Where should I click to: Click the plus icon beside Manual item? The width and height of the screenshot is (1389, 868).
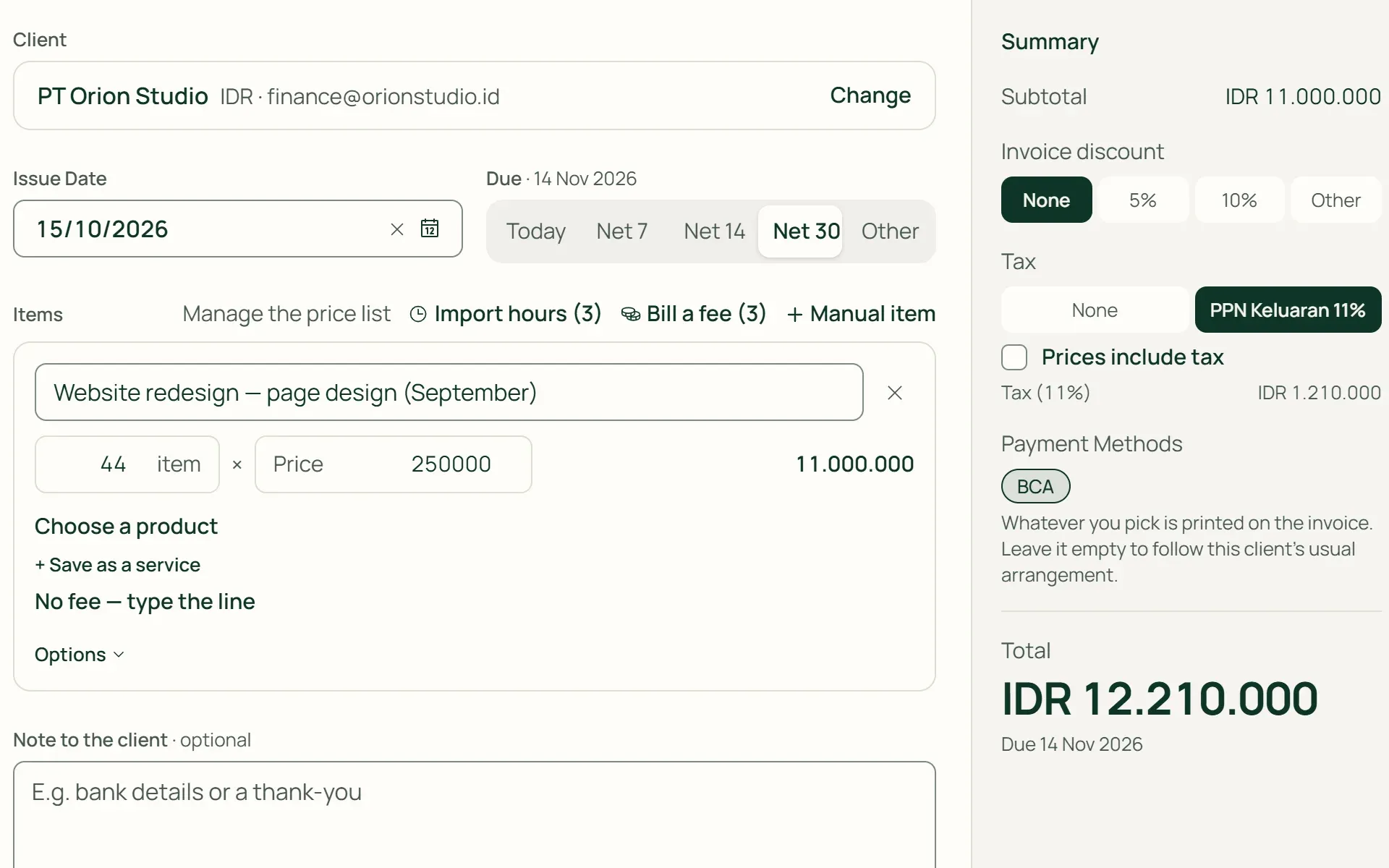coord(794,315)
